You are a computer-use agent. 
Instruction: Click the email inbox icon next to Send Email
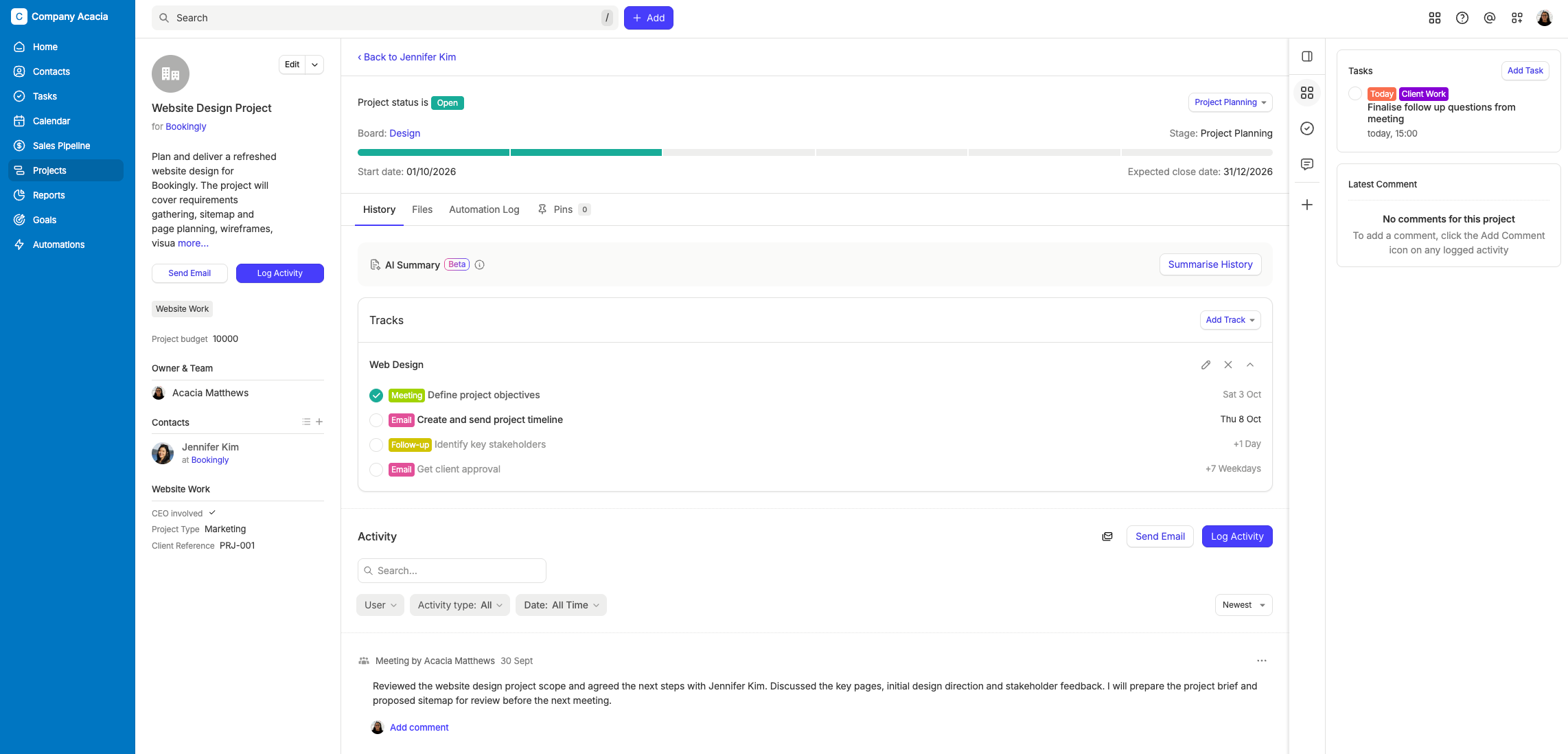1107,536
